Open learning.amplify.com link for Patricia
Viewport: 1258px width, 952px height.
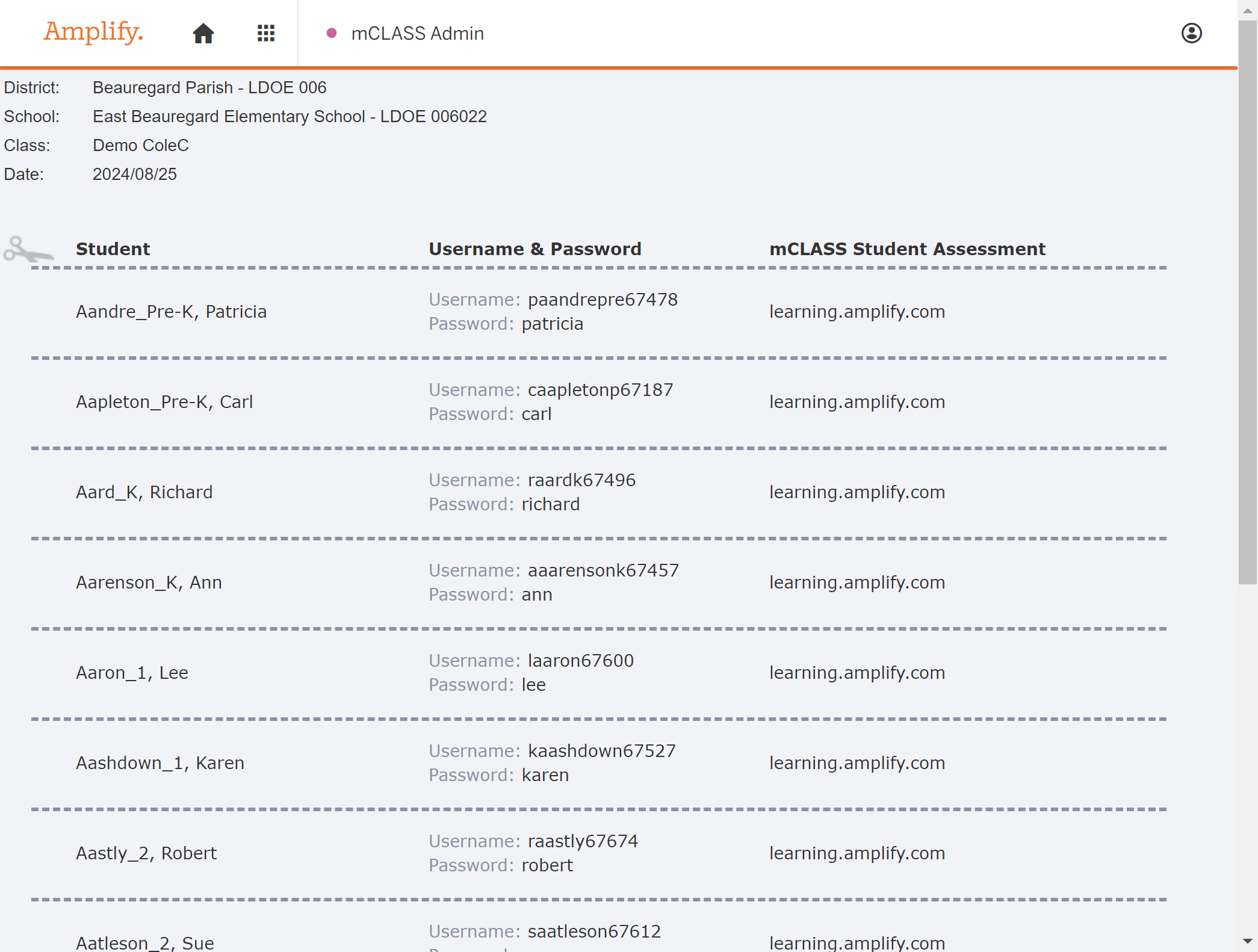857,312
